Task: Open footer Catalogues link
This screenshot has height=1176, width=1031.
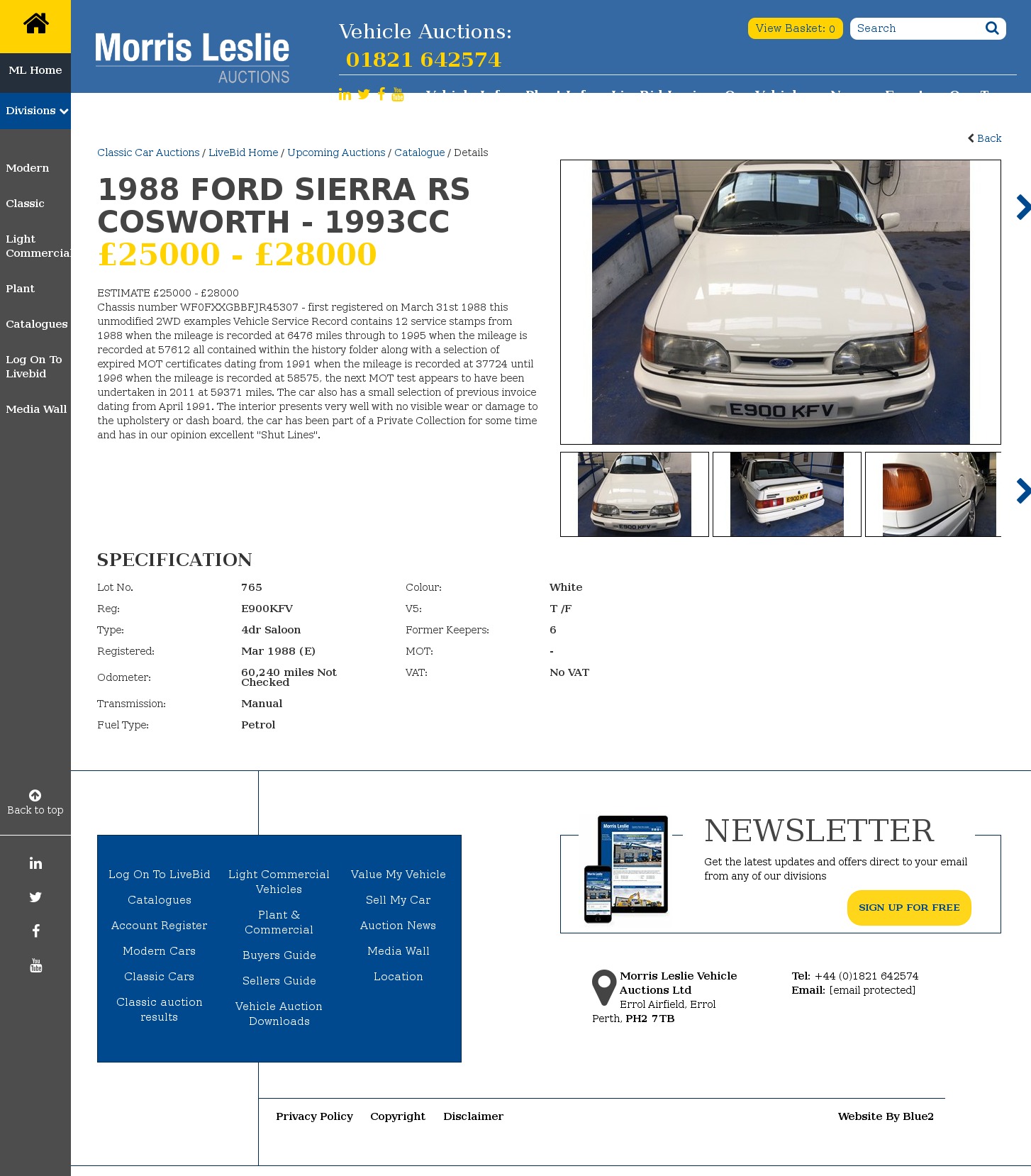Action: pos(160,900)
